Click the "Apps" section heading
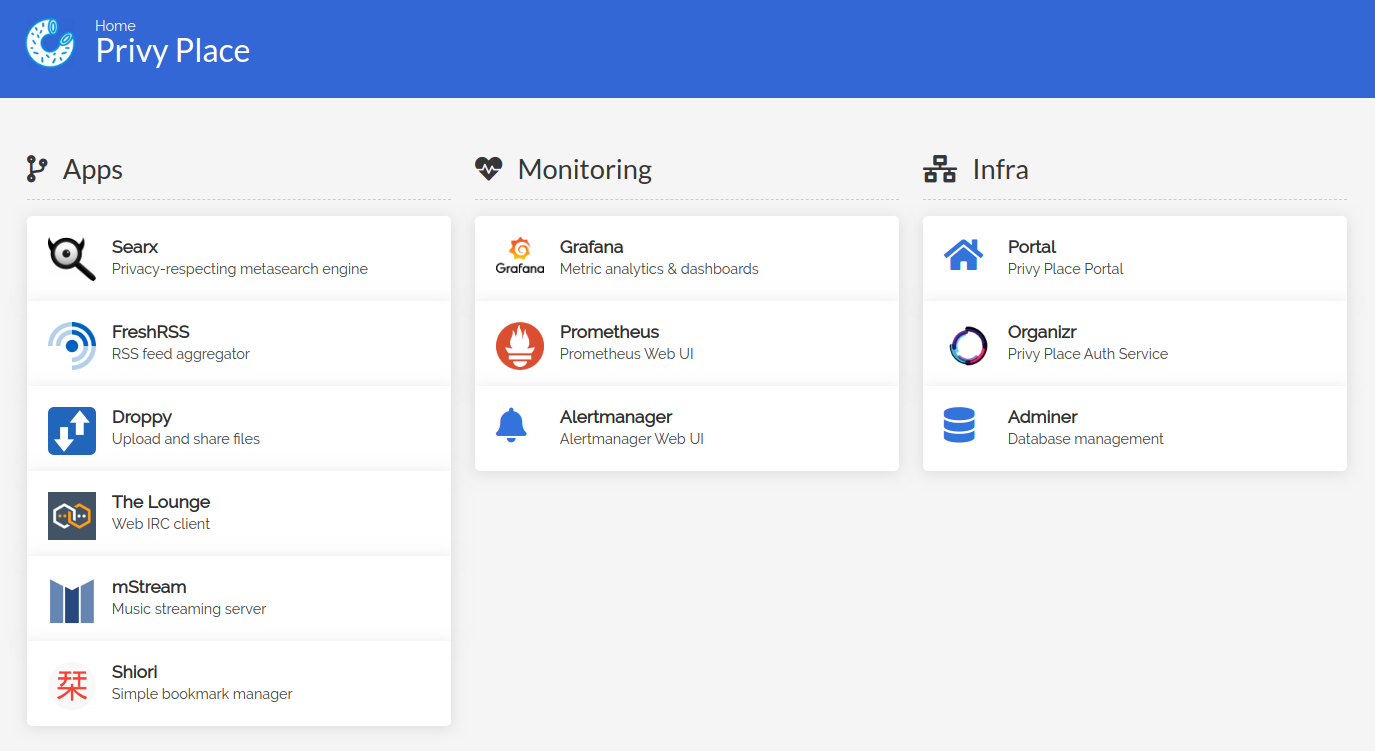Viewport: 1375px width, 751px height. 93,169
